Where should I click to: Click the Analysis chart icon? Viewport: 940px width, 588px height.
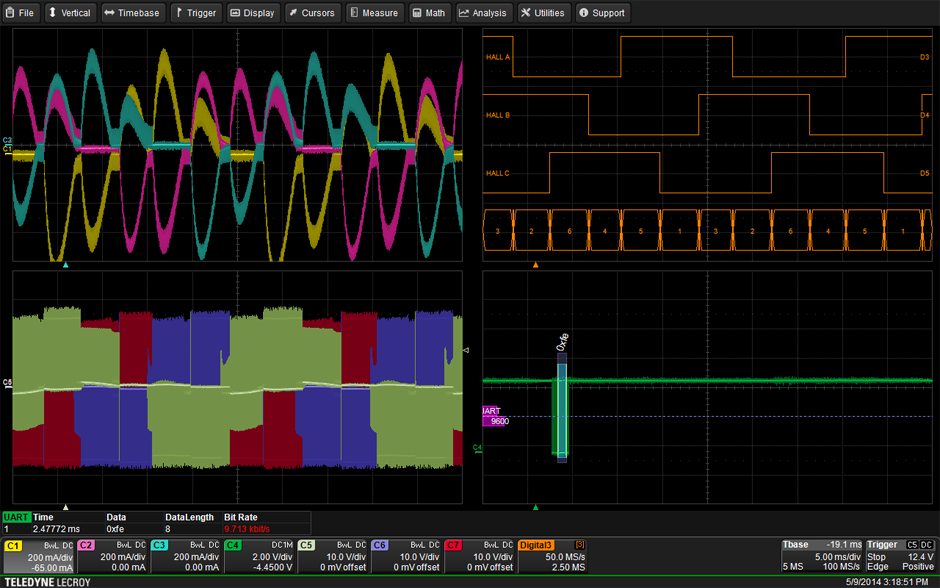pyautogui.click(x=464, y=13)
